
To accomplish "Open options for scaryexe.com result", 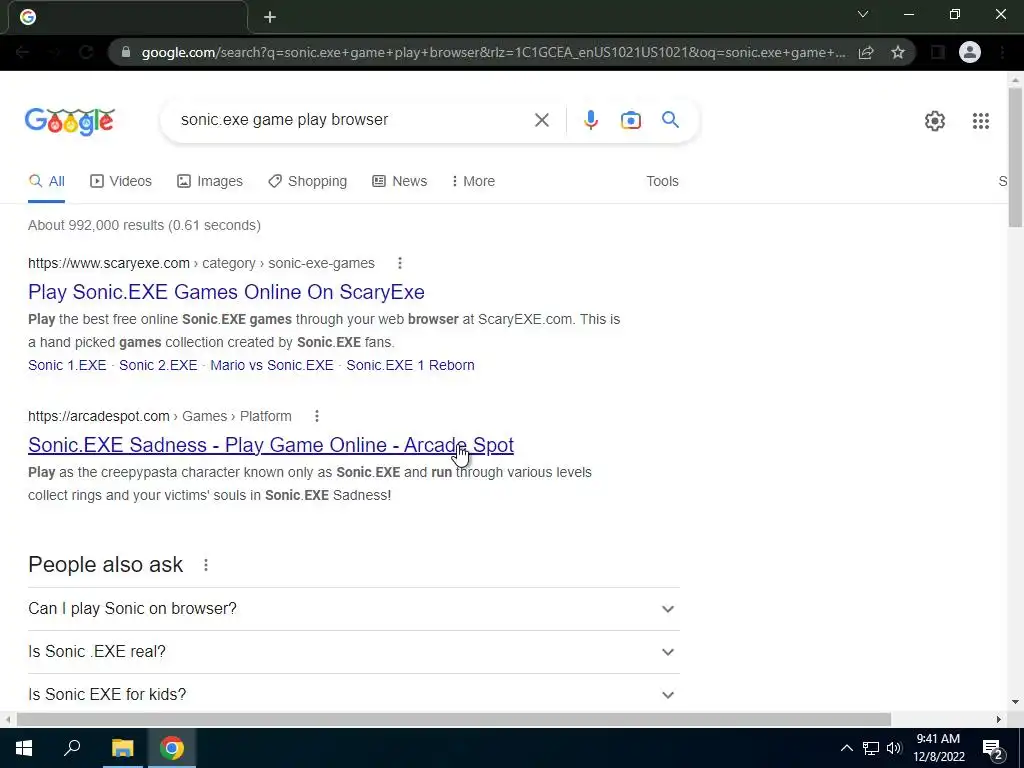I will click(x=400, y=263).
